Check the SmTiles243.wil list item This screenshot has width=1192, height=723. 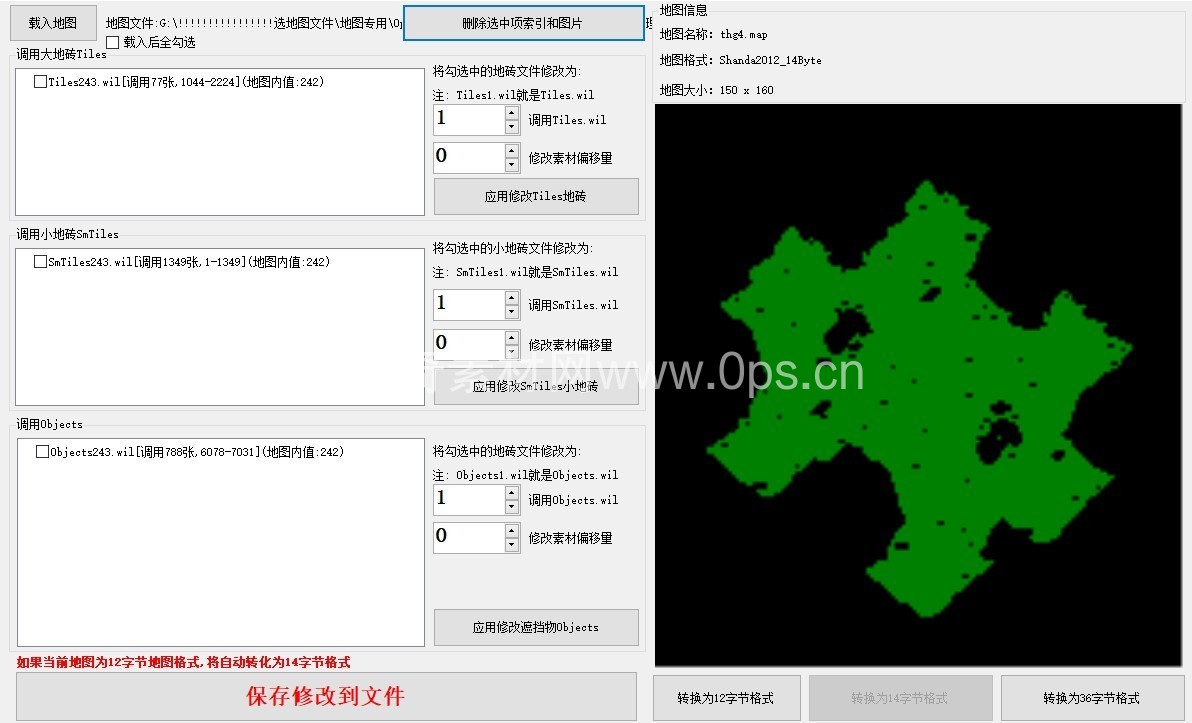[x=40, y=262]
